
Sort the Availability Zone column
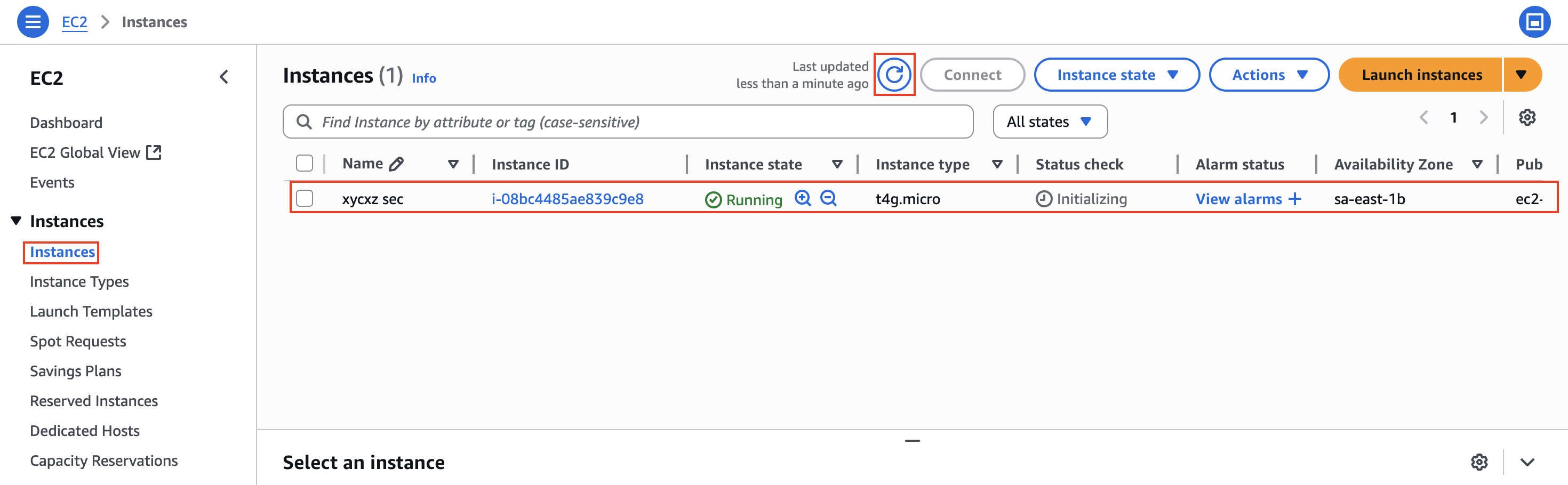[1478, 163]
